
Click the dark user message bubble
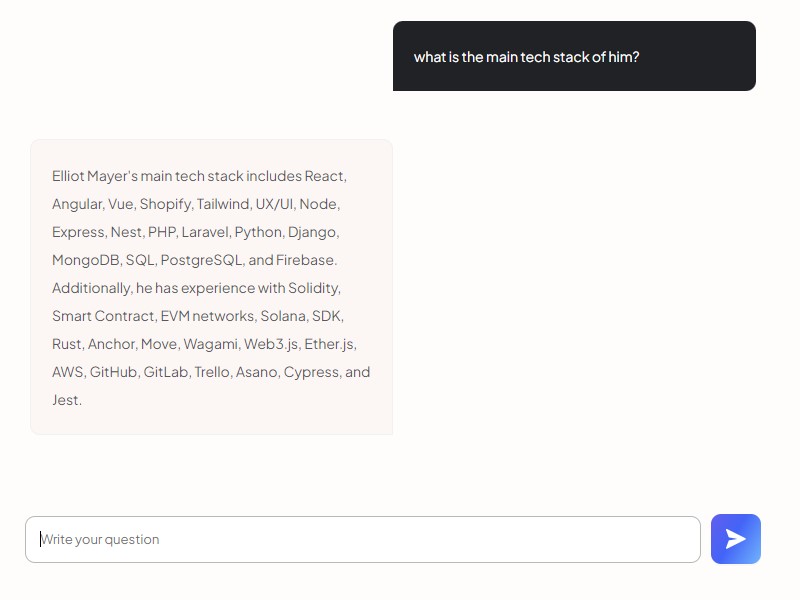574,56
